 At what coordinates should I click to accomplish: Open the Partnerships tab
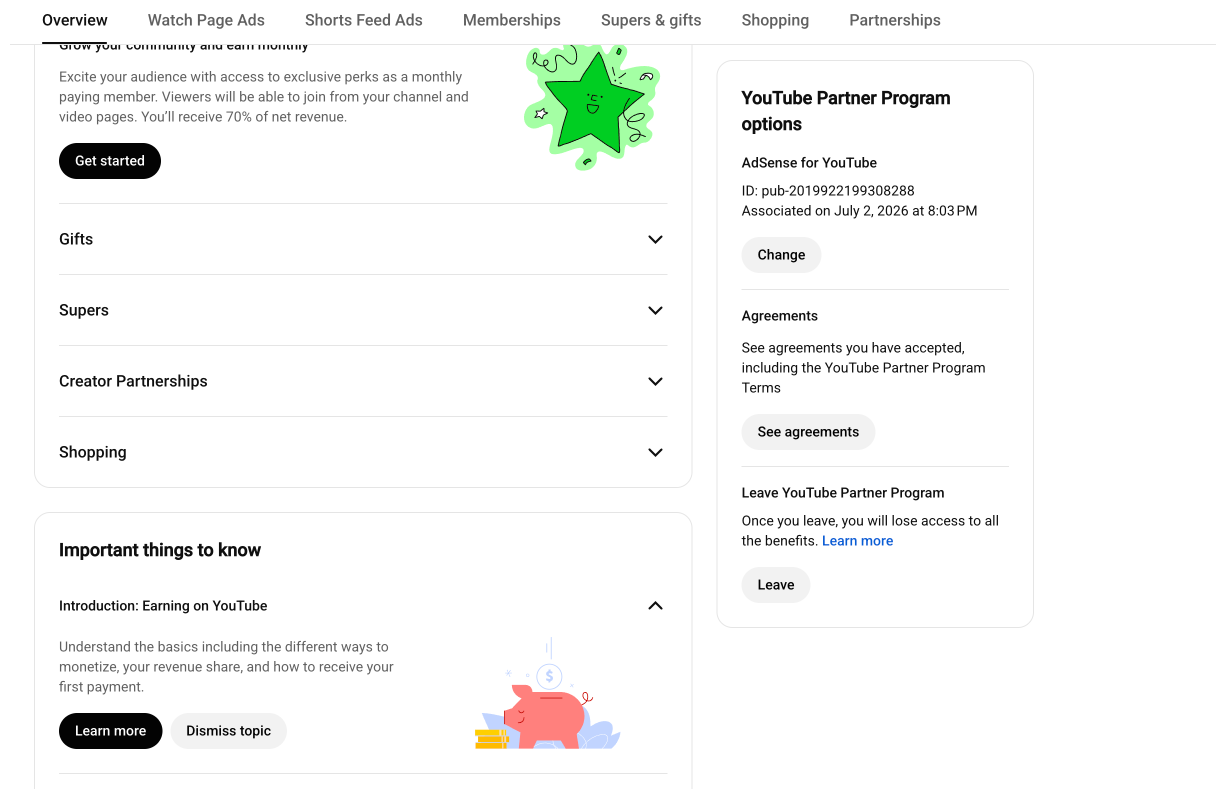pyautogui.click(x=895, y=20)
